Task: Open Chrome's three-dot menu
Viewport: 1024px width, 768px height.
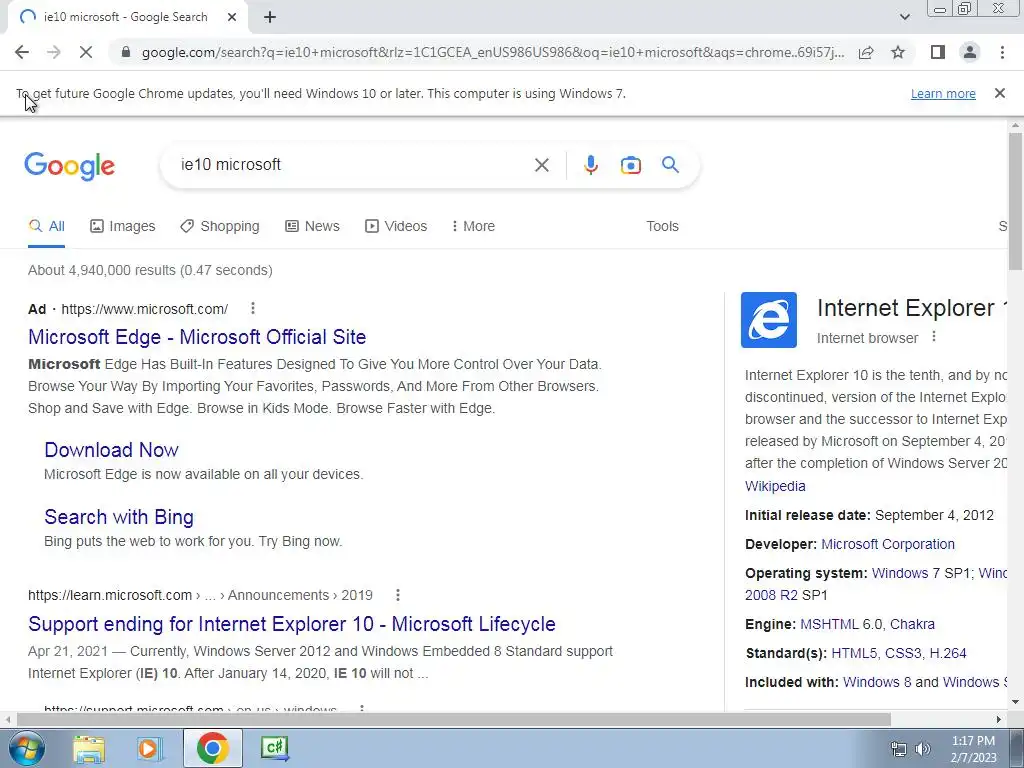Action: pos(1002,52)
